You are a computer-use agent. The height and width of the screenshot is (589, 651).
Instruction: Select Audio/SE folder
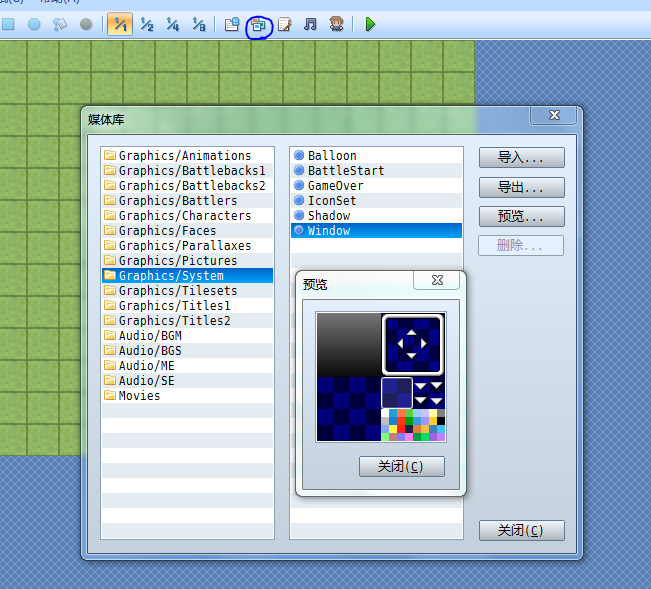pyautogui.click(x=187, y=380)
